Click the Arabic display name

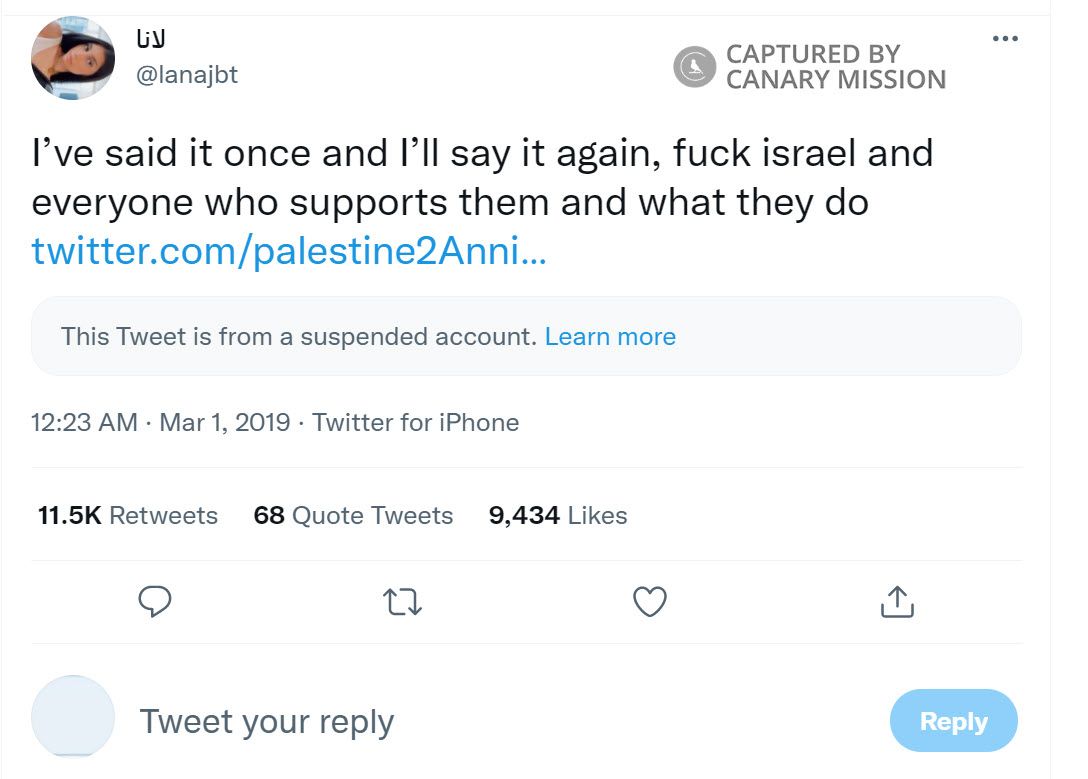[x=150, y=39]
